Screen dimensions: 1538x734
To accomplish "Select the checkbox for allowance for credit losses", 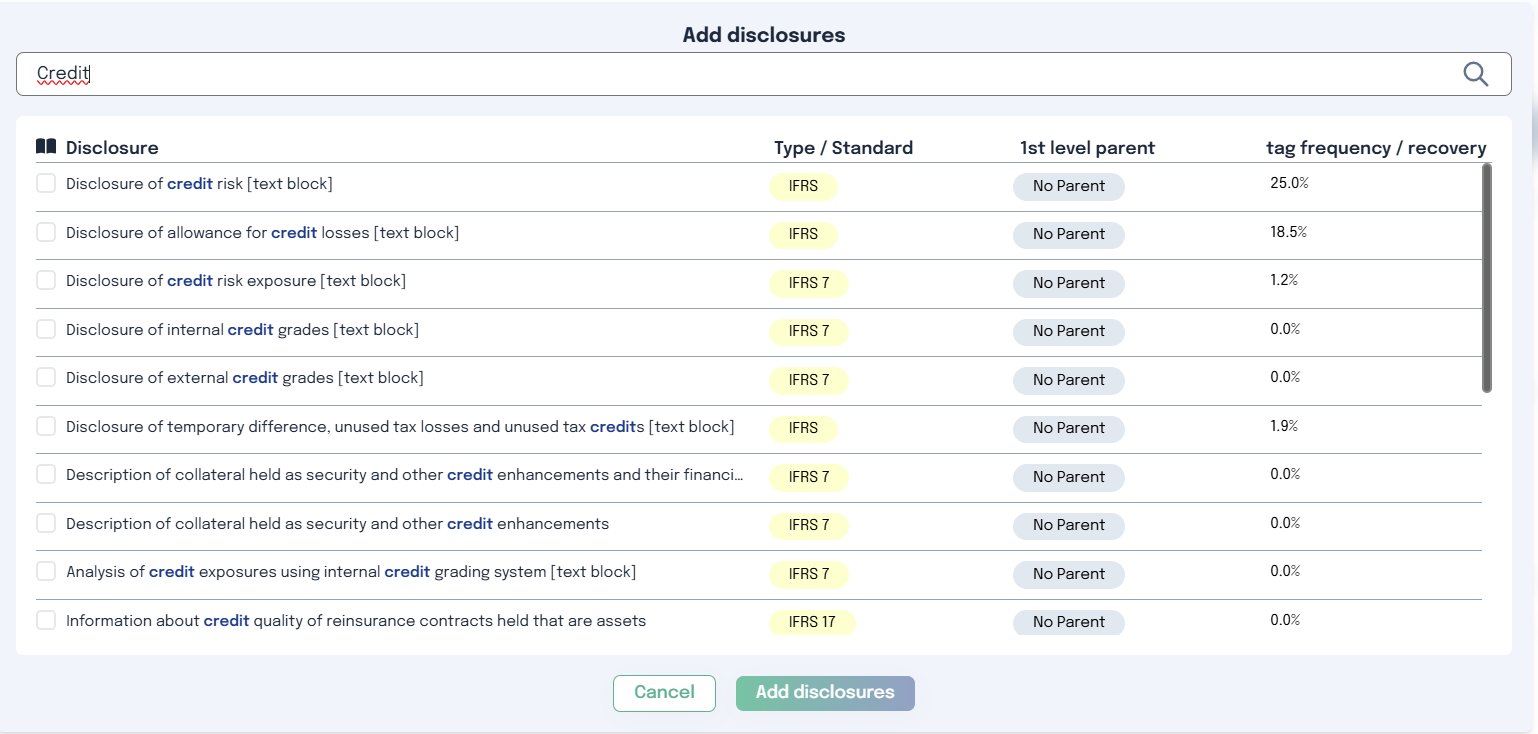I will [45, 231].
